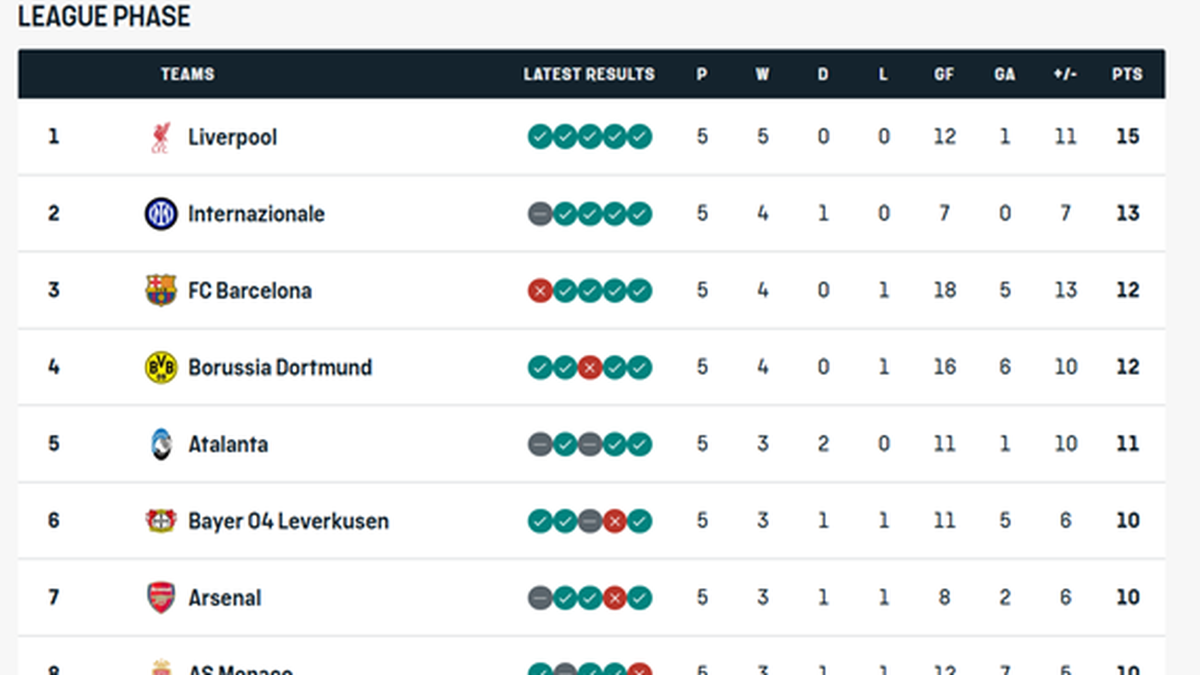Click the Borussia Dortmund BVB crest
1200x675 pixels.
click(161, 367)
